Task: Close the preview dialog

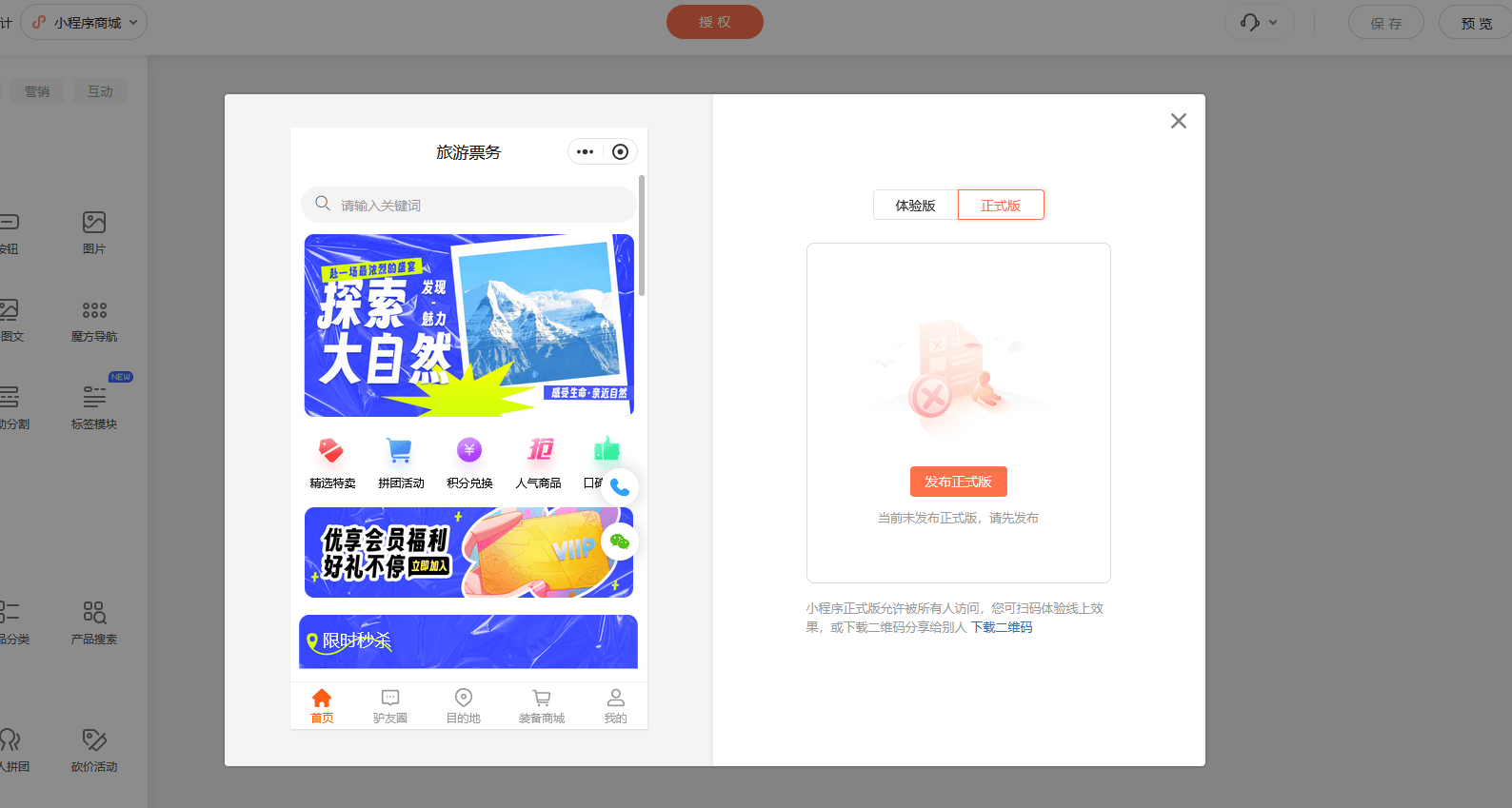Action: pos(1178,121)
